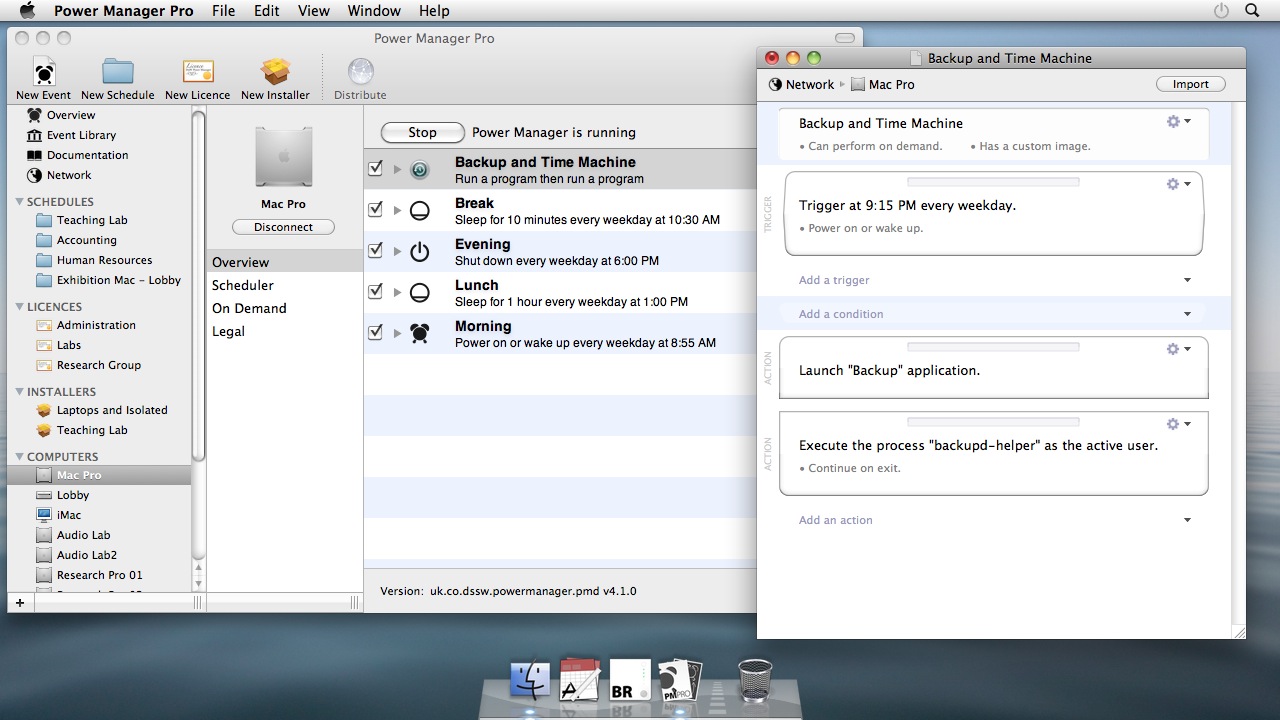Select the iMac computer
Image resolution: width=1280 pixels, height=720 pixels.
pos(69,515)
